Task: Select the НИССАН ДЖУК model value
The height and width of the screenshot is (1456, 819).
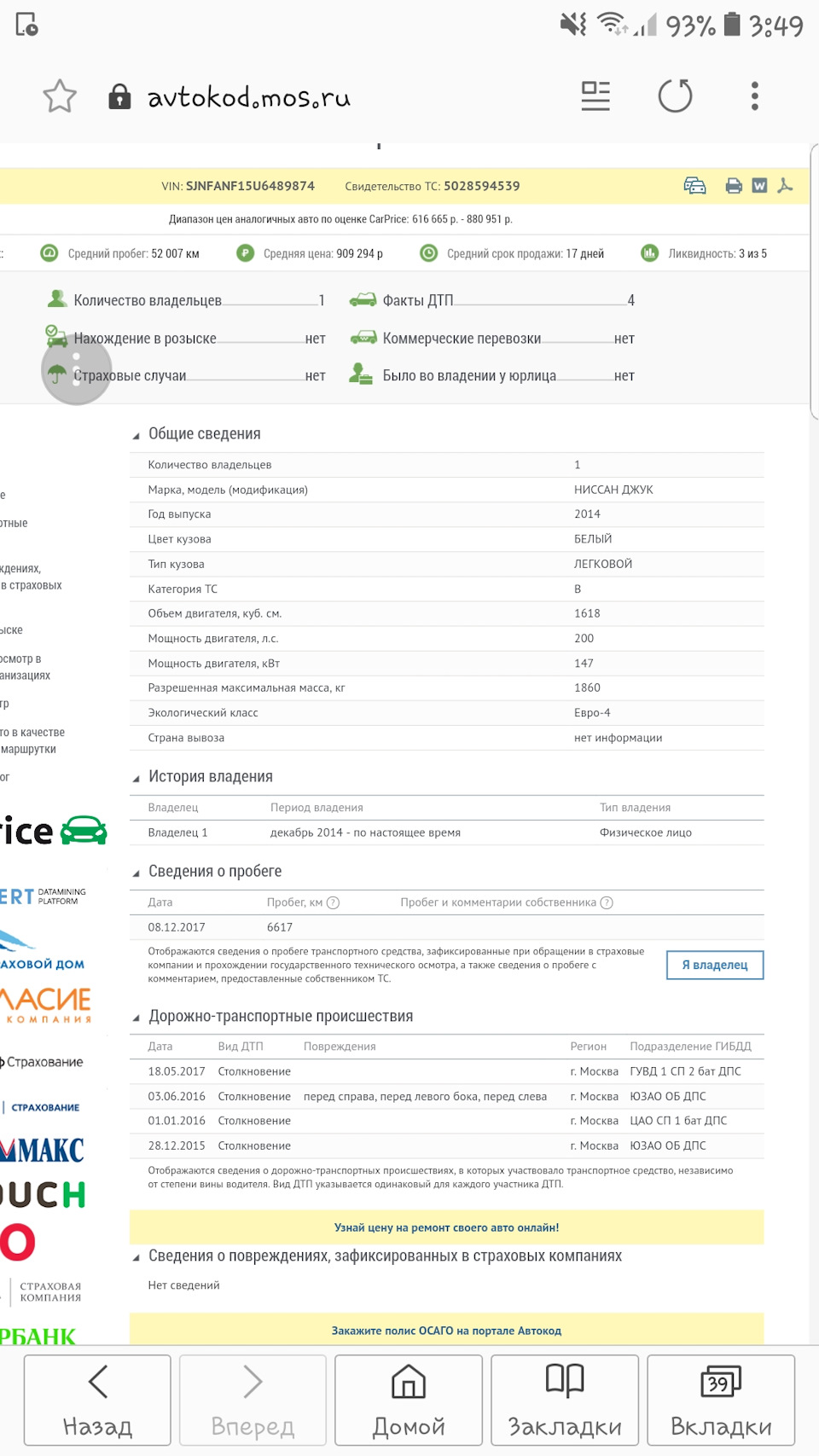Action: pyautogui.click(x=613, y=490)
